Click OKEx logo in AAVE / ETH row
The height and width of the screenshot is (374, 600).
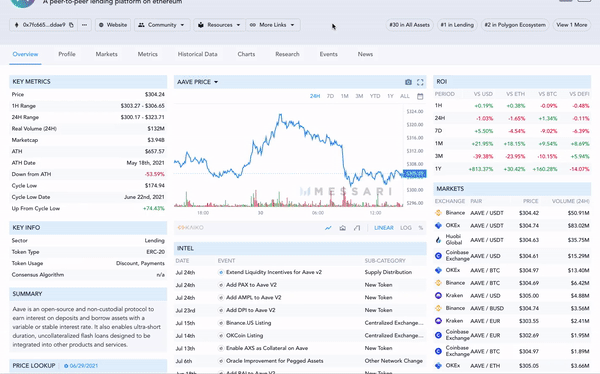(439, 366)
